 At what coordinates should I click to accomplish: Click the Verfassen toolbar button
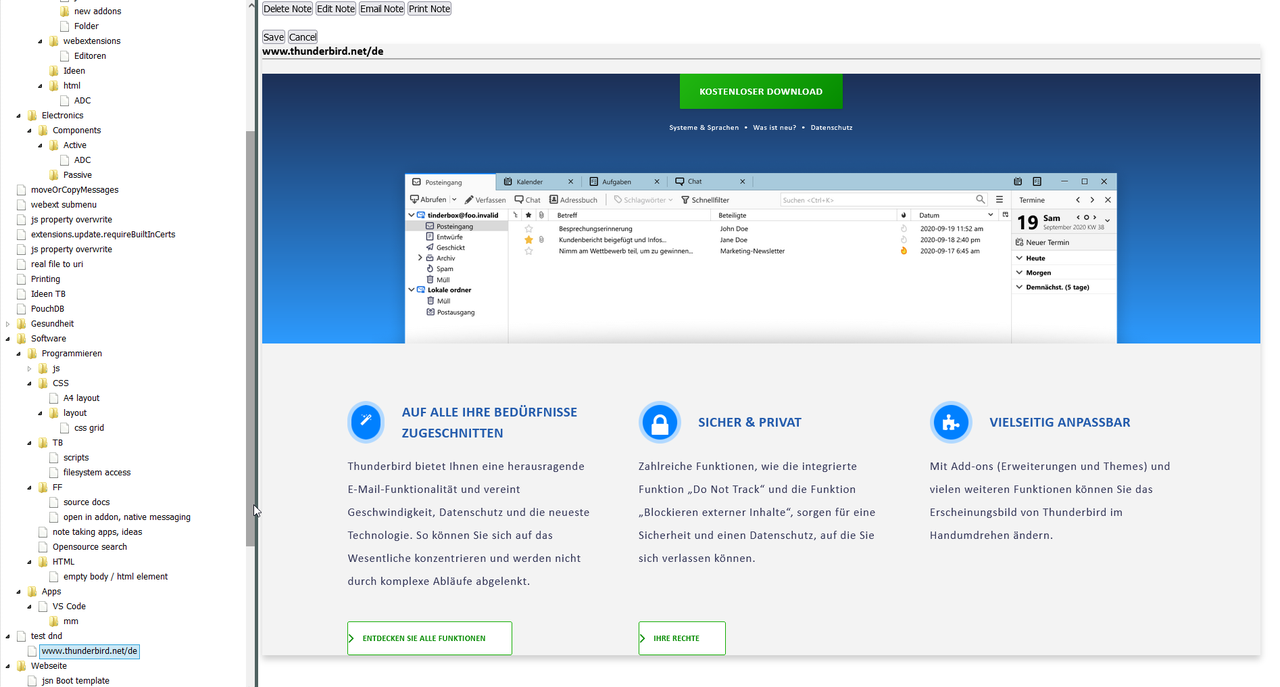tap(485, 200)
